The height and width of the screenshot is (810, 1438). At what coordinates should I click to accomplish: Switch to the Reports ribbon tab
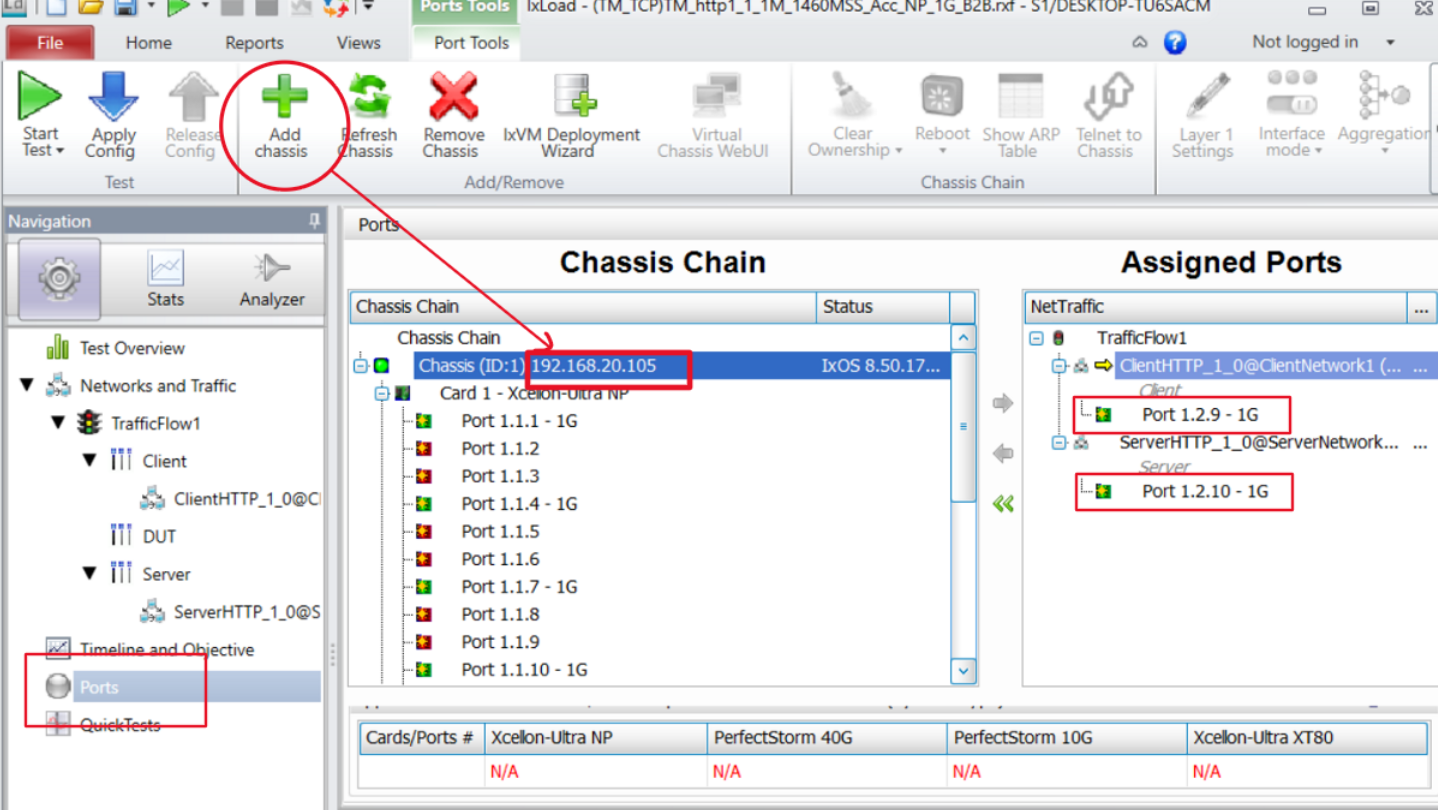pos(254,43)
